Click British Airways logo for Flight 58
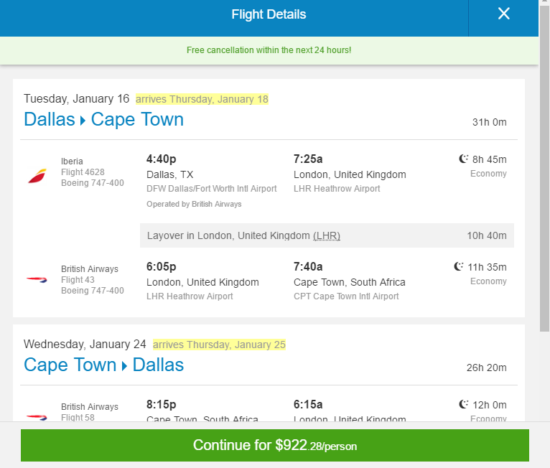 pos(37,417)
